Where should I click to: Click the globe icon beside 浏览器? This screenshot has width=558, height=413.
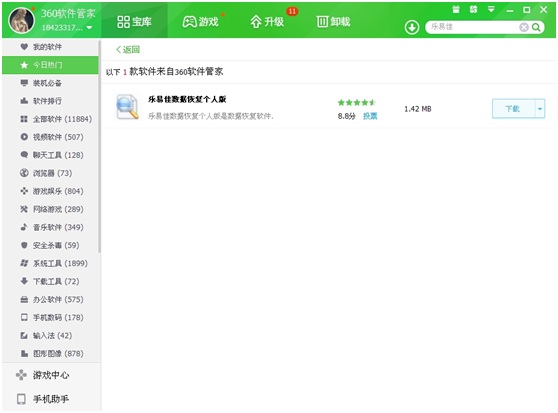(x=24, y=173)
